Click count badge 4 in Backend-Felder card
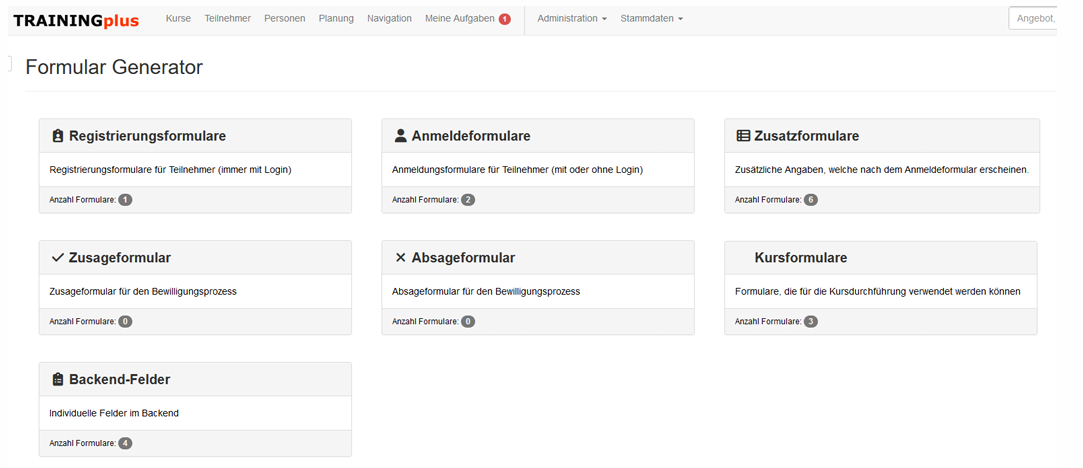This screenshot has height=468, width=1083. (x=125, y=443)
